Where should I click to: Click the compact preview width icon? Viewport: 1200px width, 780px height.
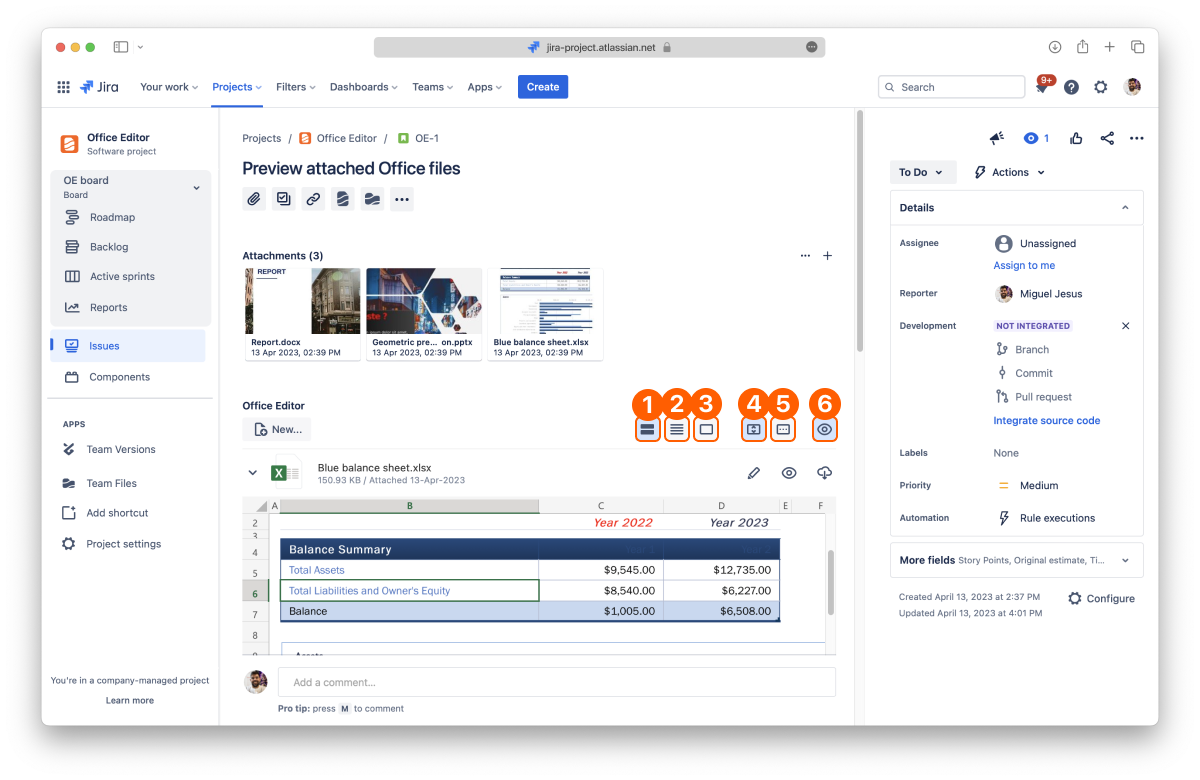(783, 429)
